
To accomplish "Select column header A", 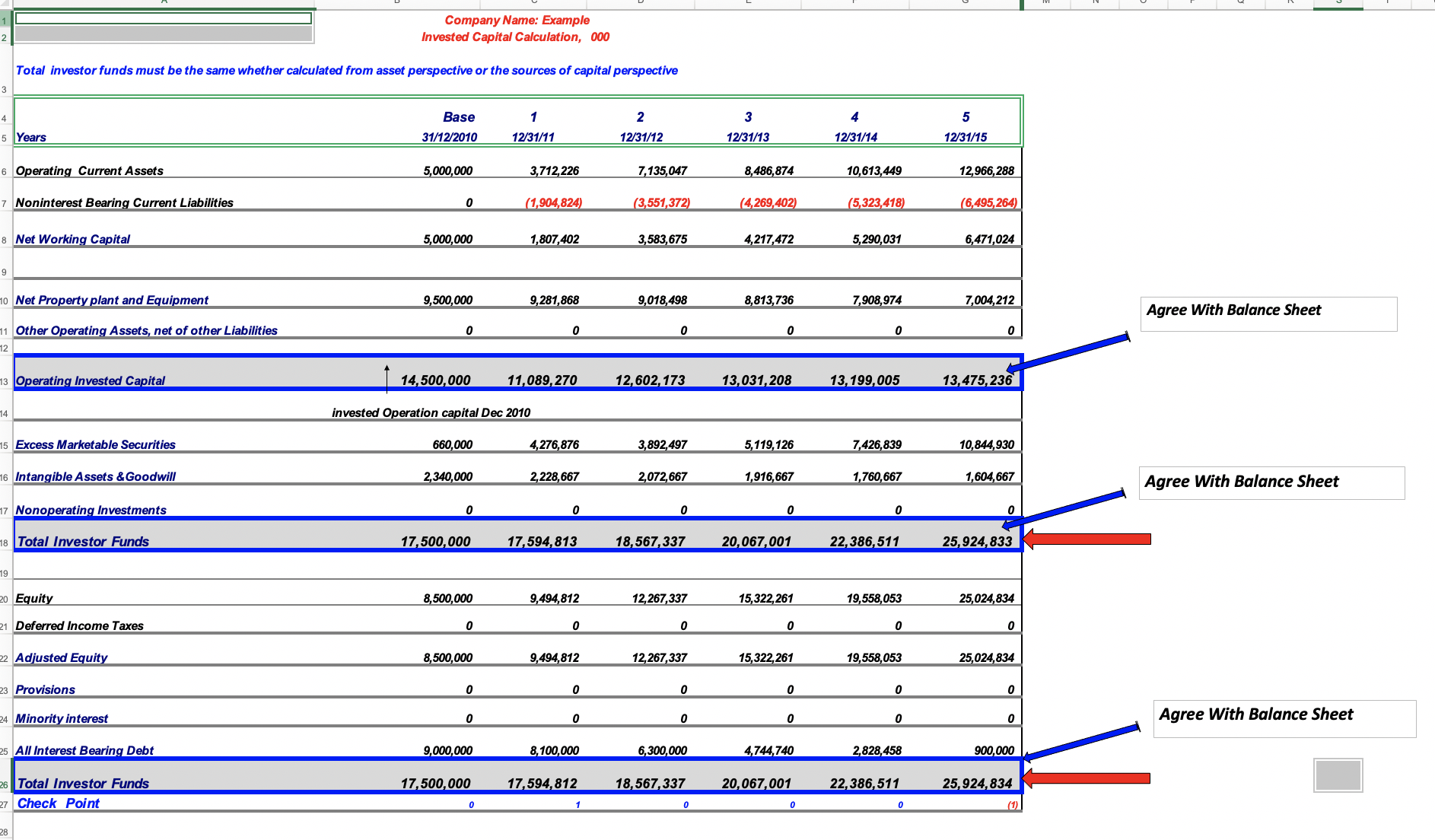I will (164, 3).
